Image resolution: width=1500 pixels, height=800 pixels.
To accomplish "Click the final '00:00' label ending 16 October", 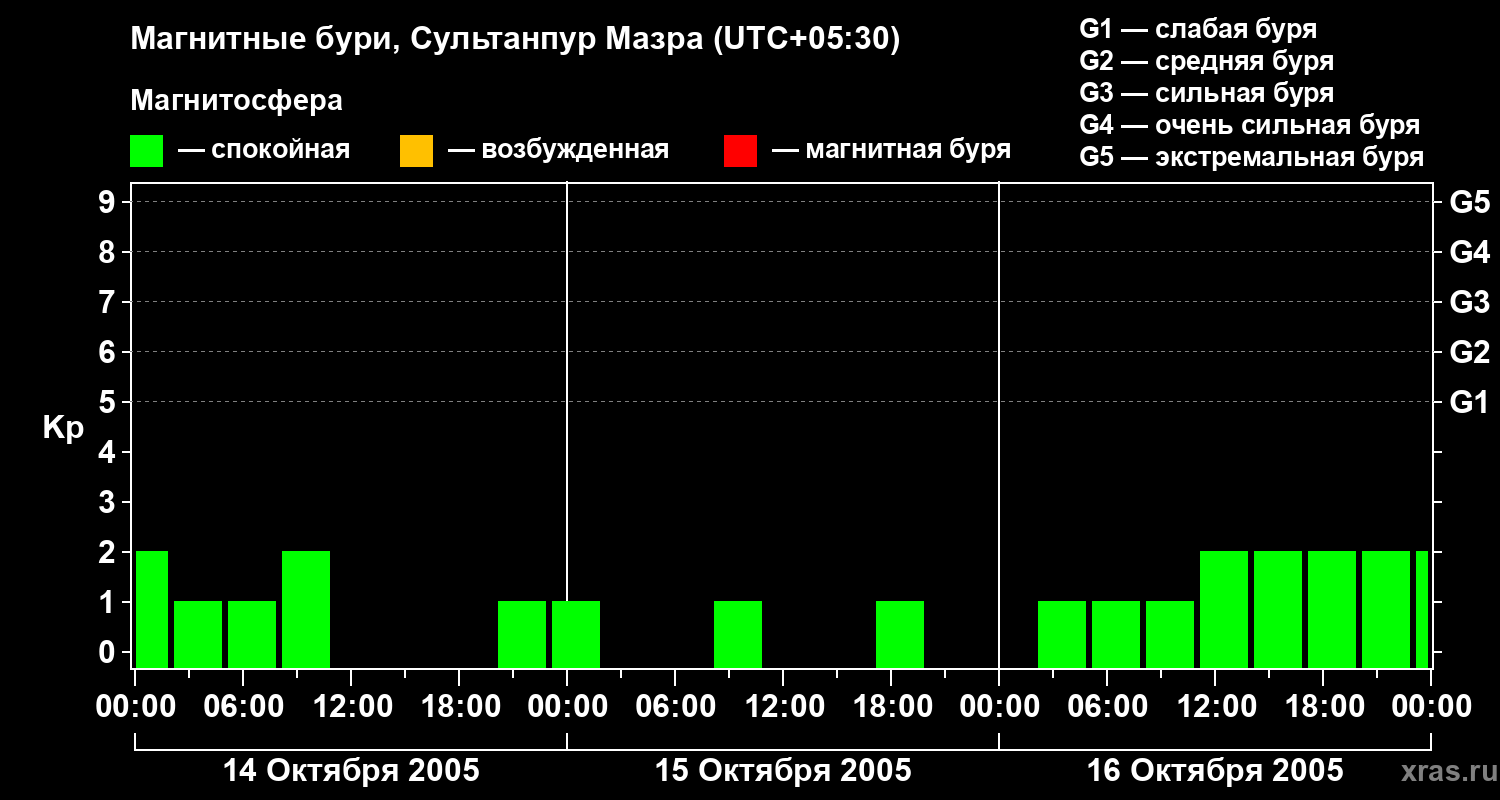I will pyautogui.click(x=1431, y=707).
